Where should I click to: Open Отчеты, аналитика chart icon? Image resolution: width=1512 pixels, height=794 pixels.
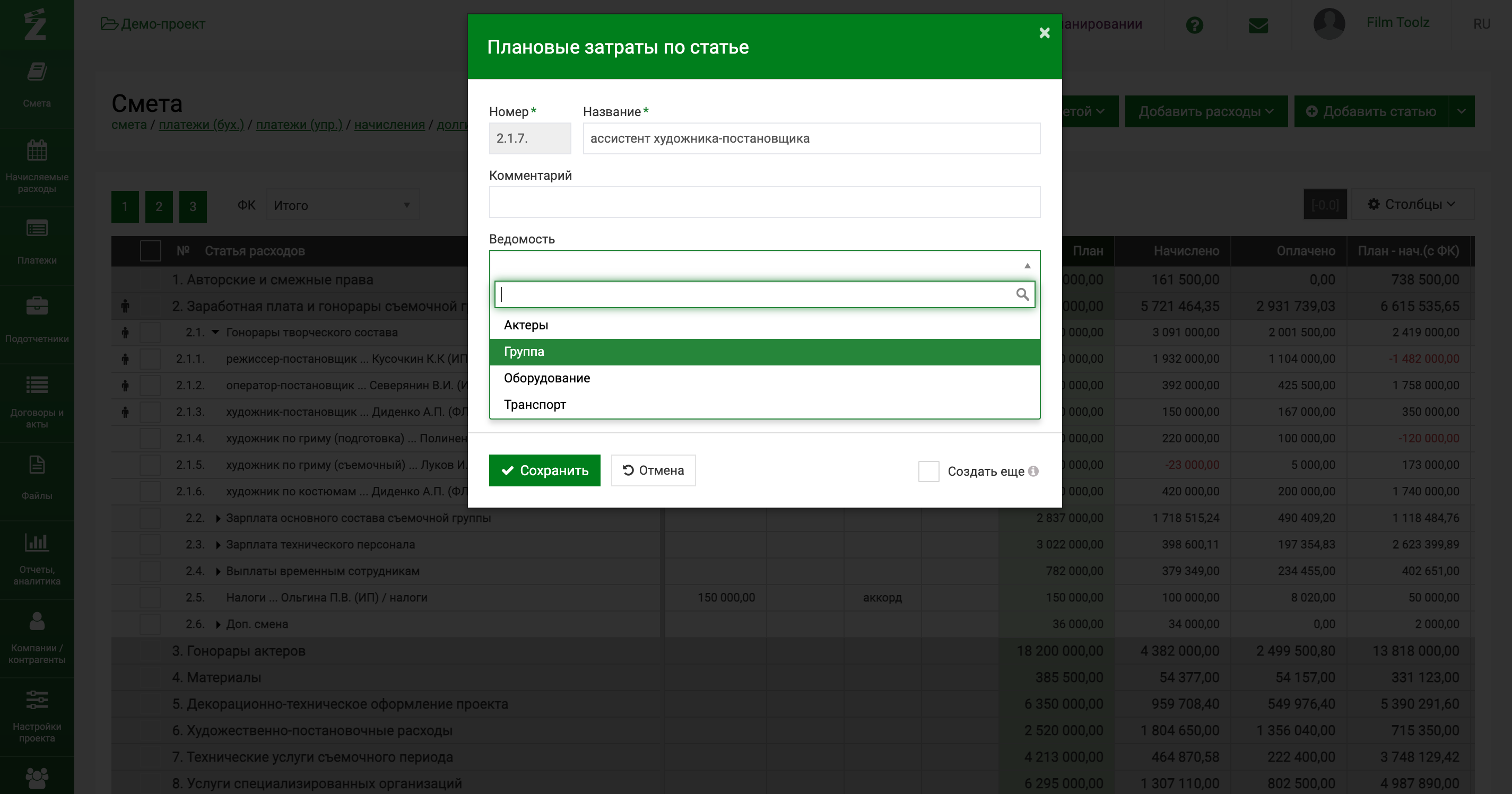[x=37, y=542]
